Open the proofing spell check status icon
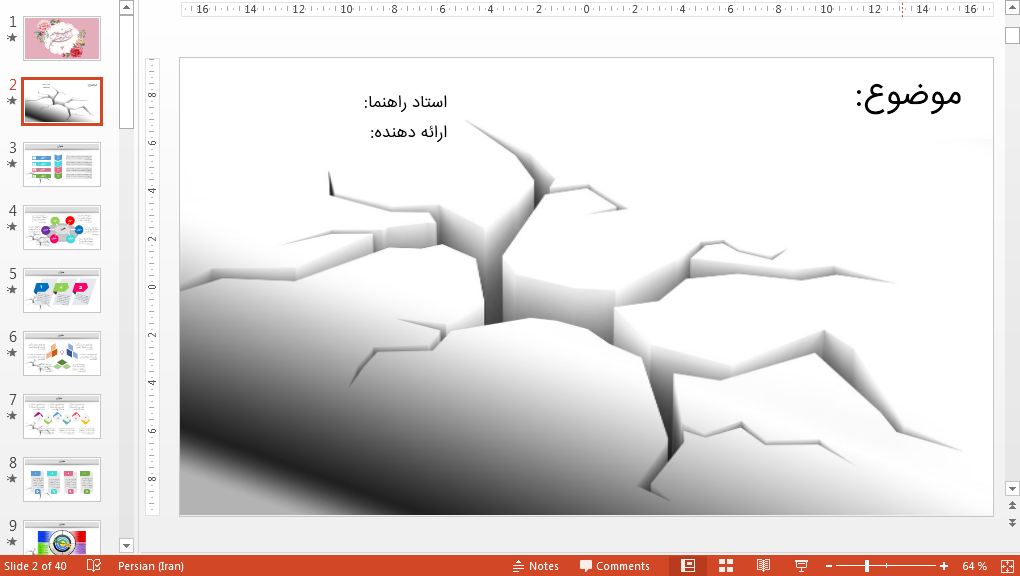The image size is (1020, 576). (92, 565)
